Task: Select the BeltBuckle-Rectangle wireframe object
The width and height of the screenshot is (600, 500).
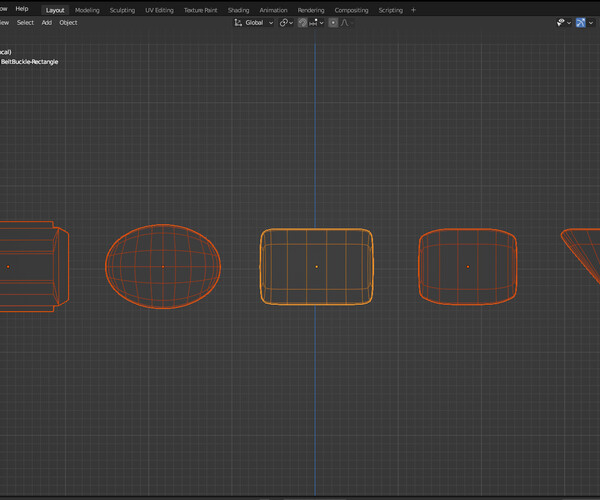Action: [316, 267]
